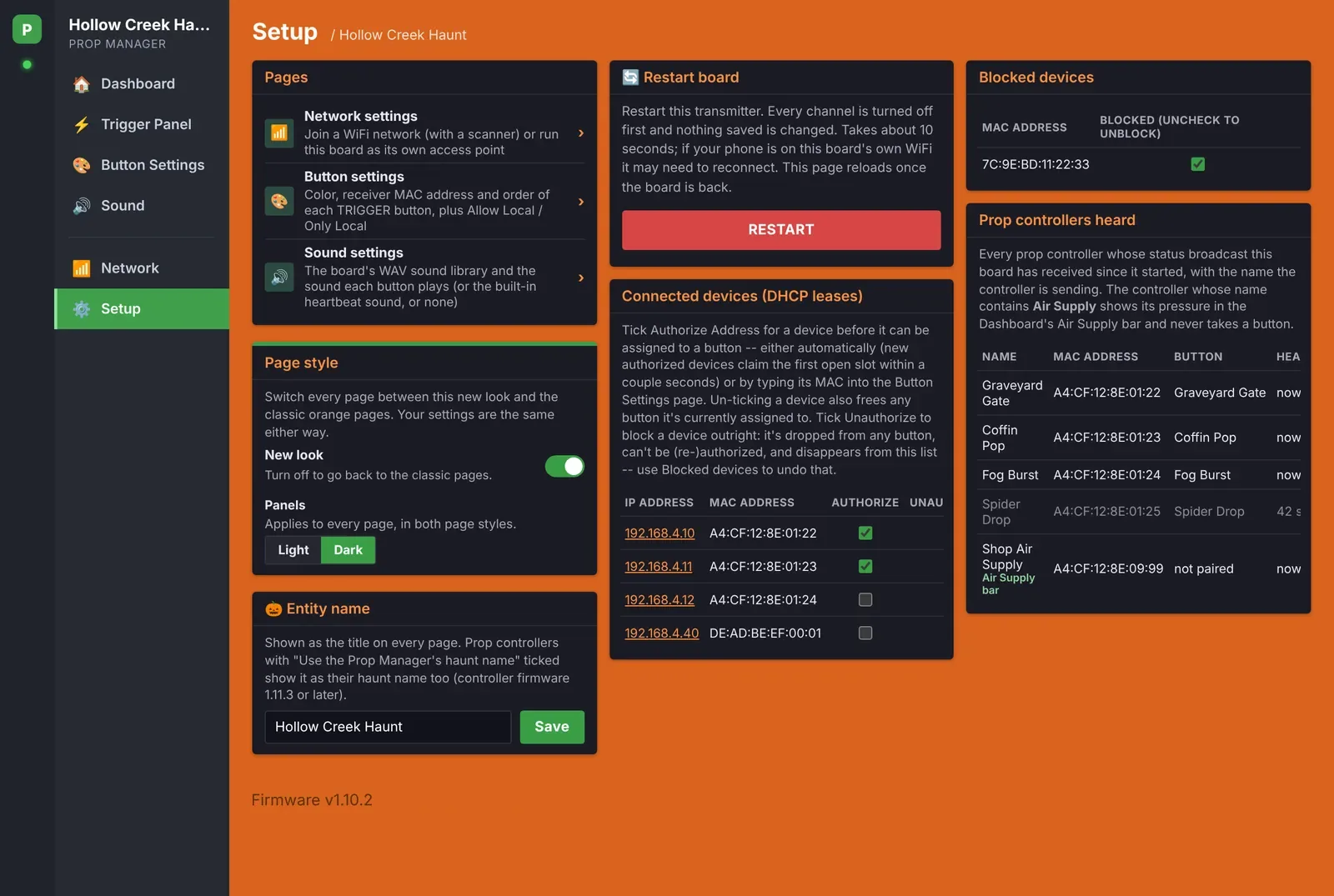Select Light panels style
Screen dimensions: 1334x896
[x=293, y=550]
